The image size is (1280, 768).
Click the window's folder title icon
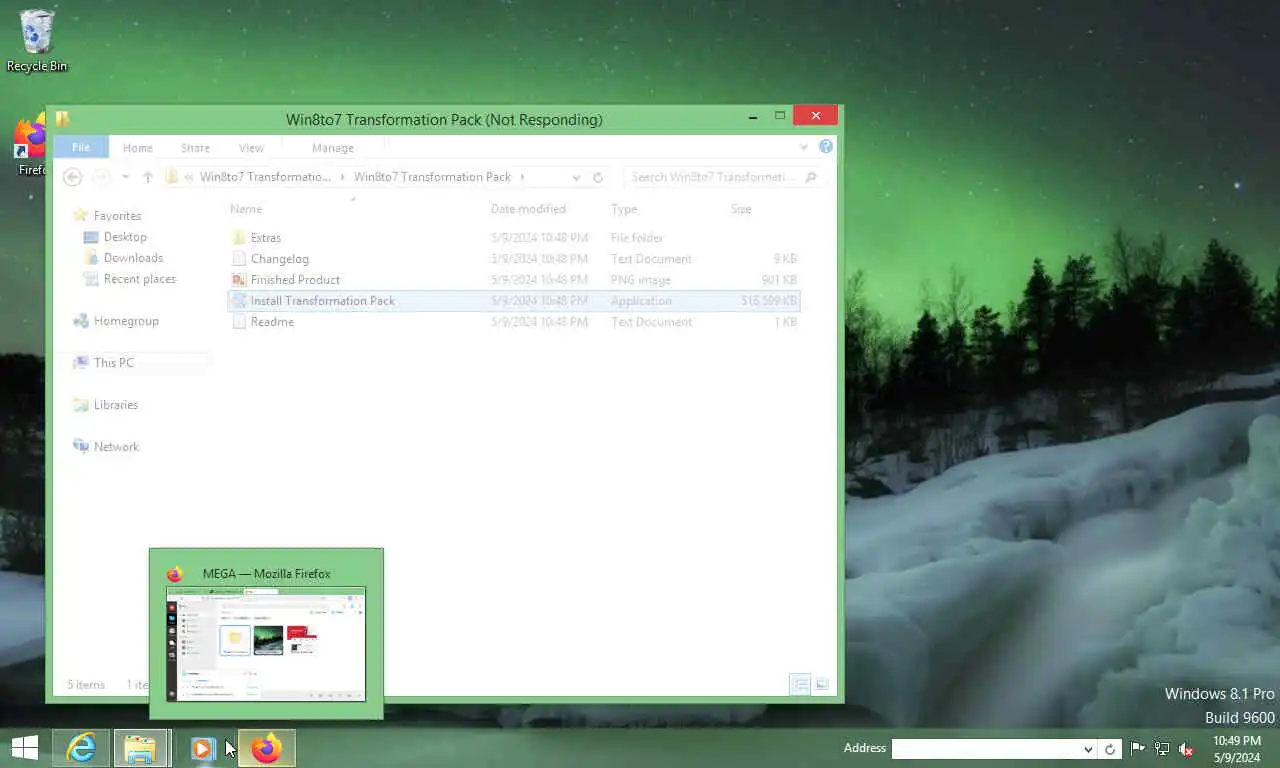pos(62,118)
